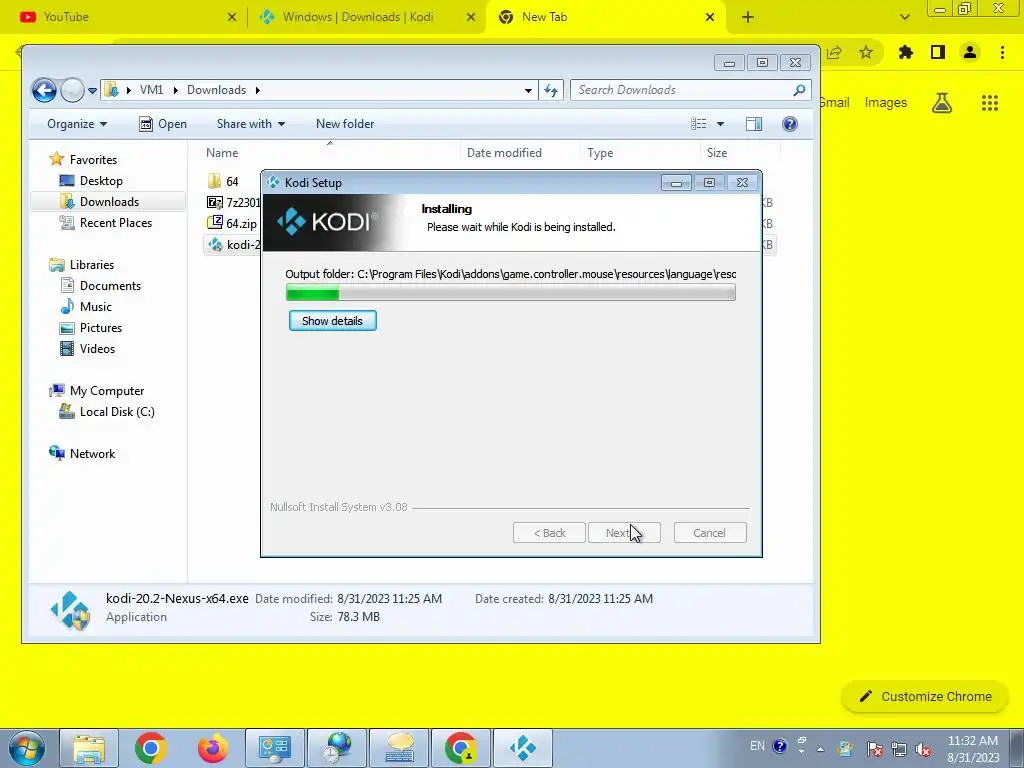Click the Cancel button in Kodi Setup

pos(709,533)
